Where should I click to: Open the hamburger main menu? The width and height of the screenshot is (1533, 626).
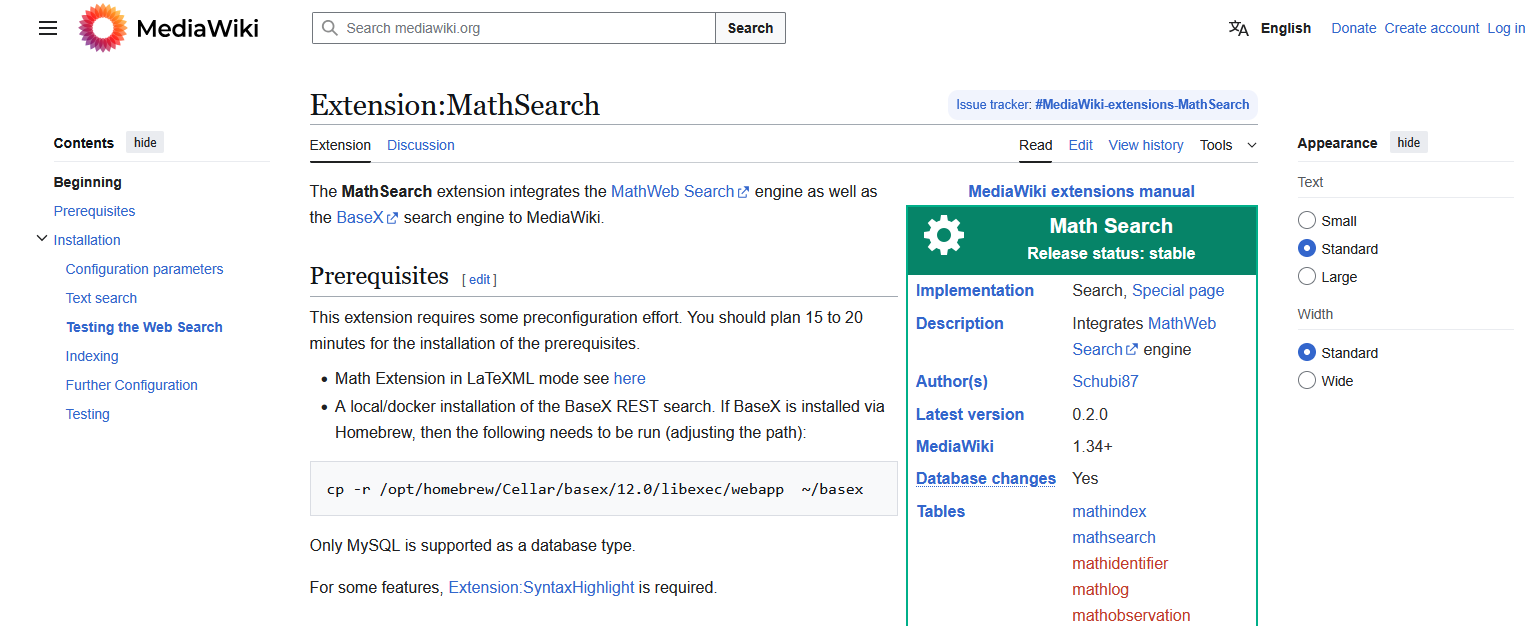click(x=48, y=28)
